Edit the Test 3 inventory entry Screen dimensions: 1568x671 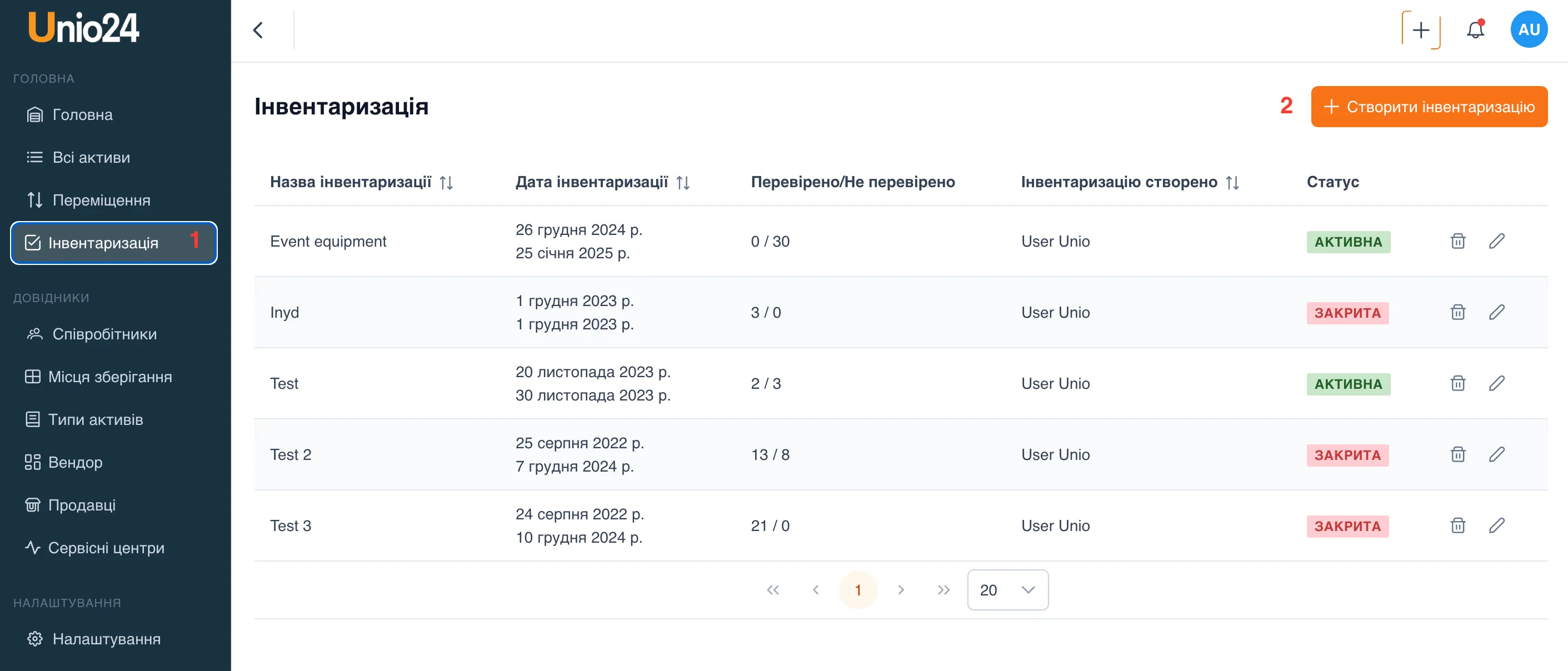pos(1496,525)
